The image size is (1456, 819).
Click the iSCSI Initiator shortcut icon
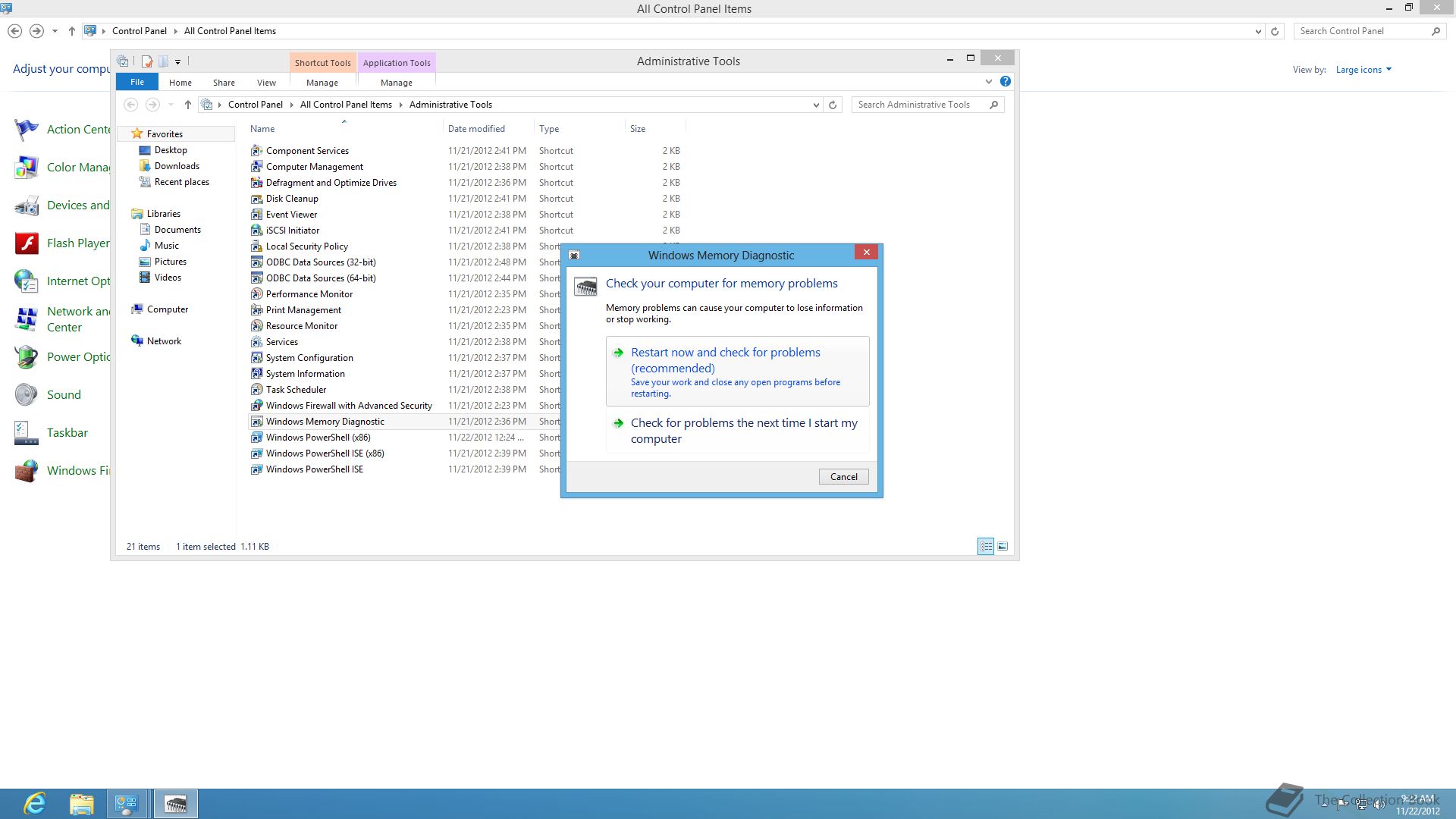click(x=256, y=231)
